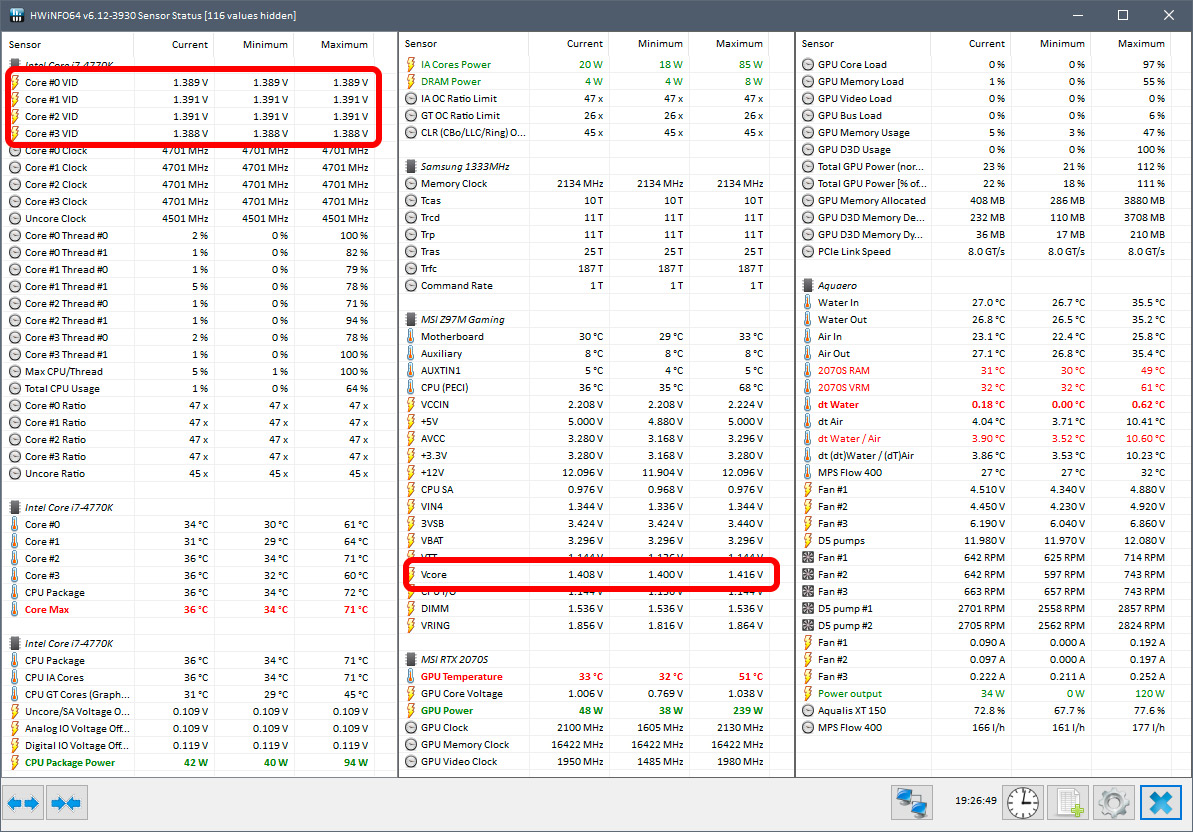Select the Core #2 VID row
The image size is (1193, 832).
pyautogui.click(x=189, y=116)
